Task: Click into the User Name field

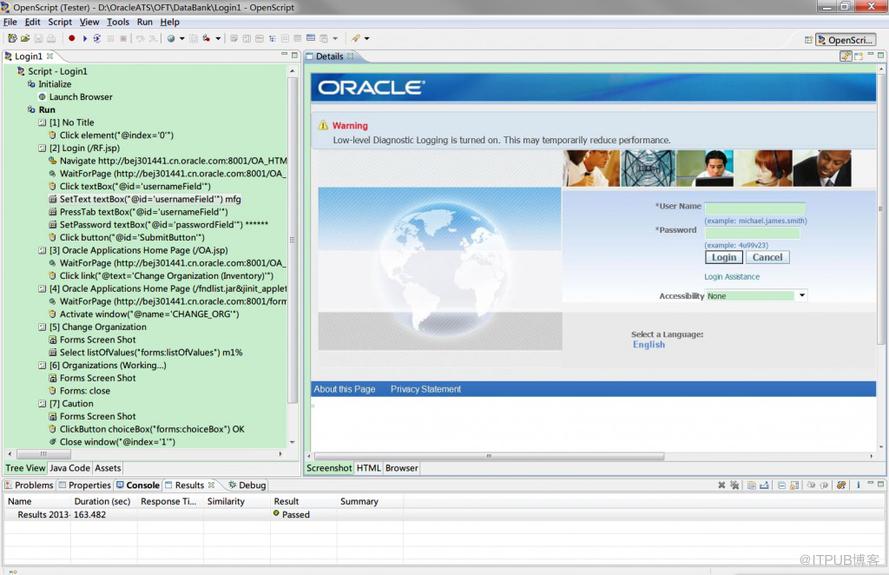Action: click(755, 208)
